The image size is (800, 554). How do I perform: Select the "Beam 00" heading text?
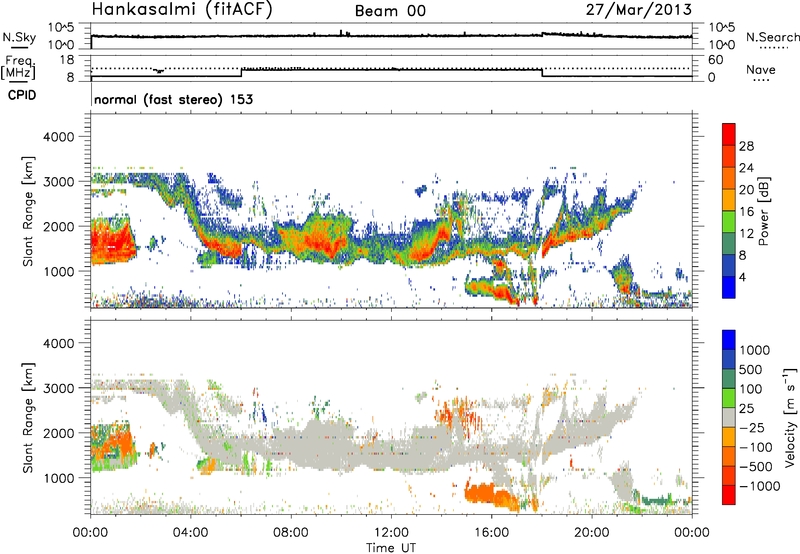390,11
